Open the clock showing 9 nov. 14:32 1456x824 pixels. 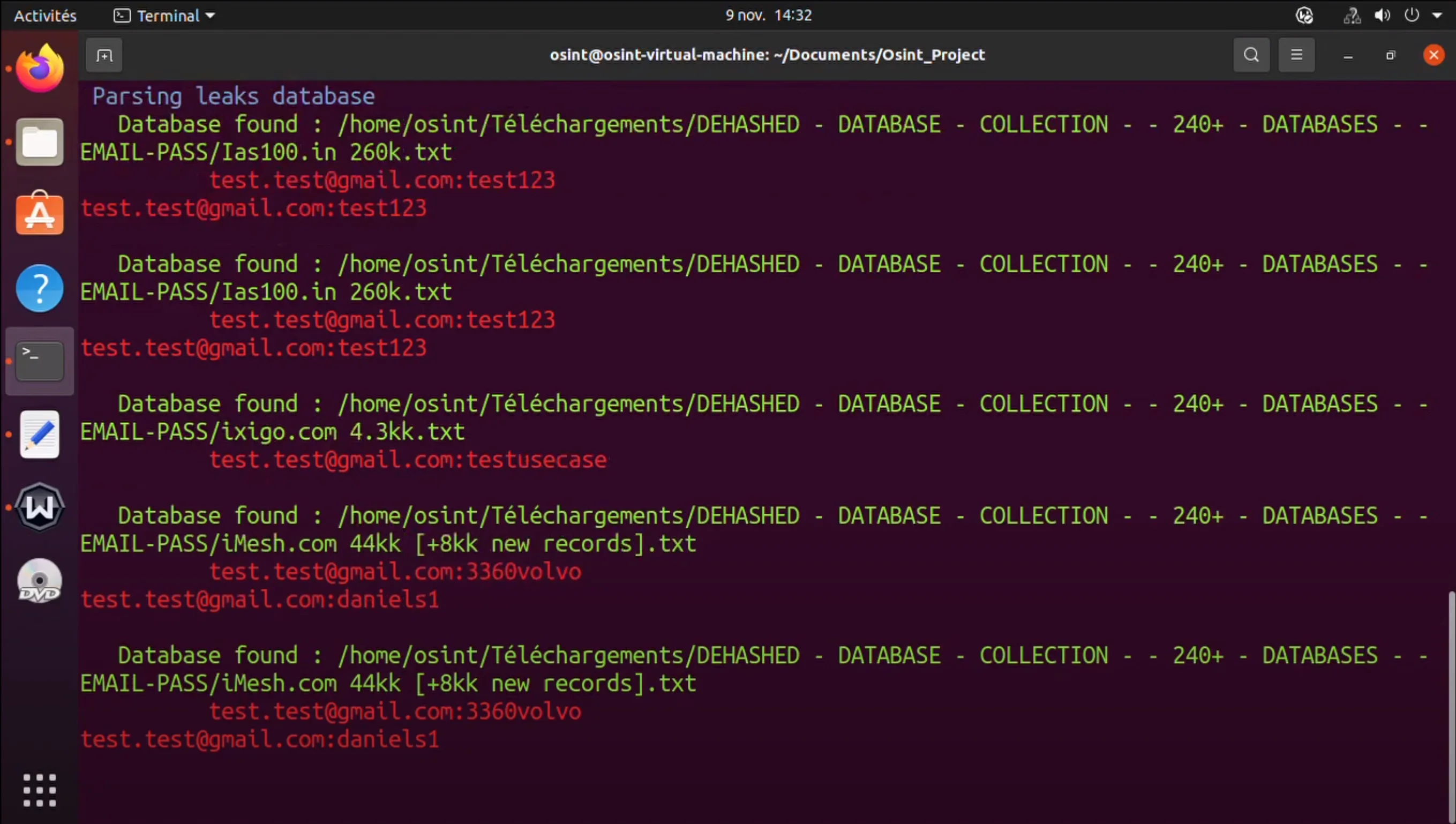[x=769, y=16]
